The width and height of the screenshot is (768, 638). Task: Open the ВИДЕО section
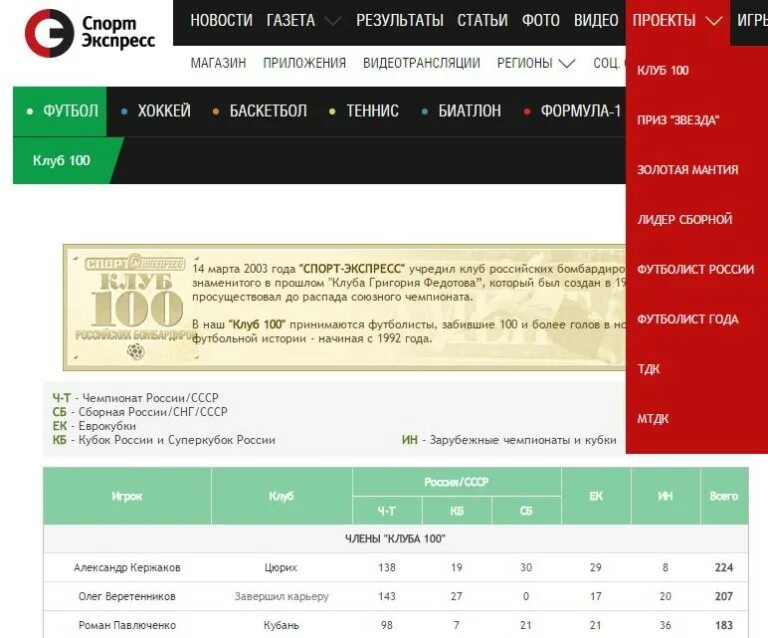[x=596, y=21]
